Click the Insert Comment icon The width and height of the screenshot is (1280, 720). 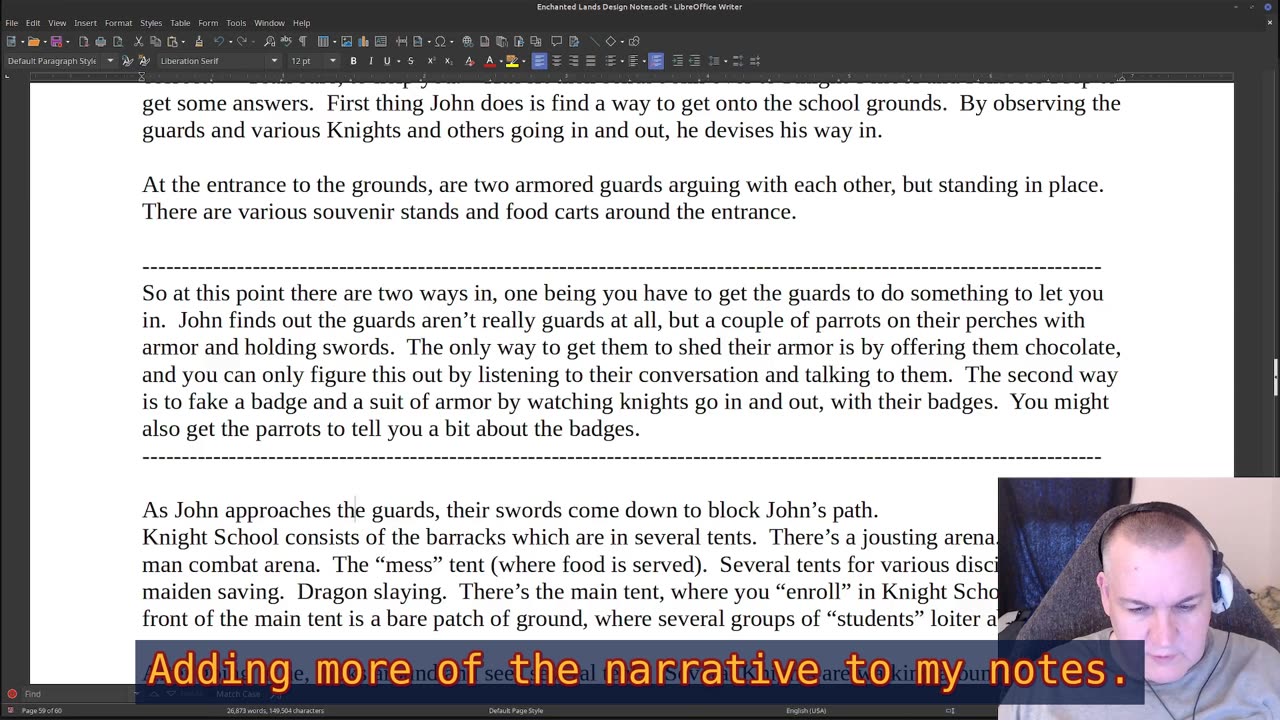click(556, 41)
